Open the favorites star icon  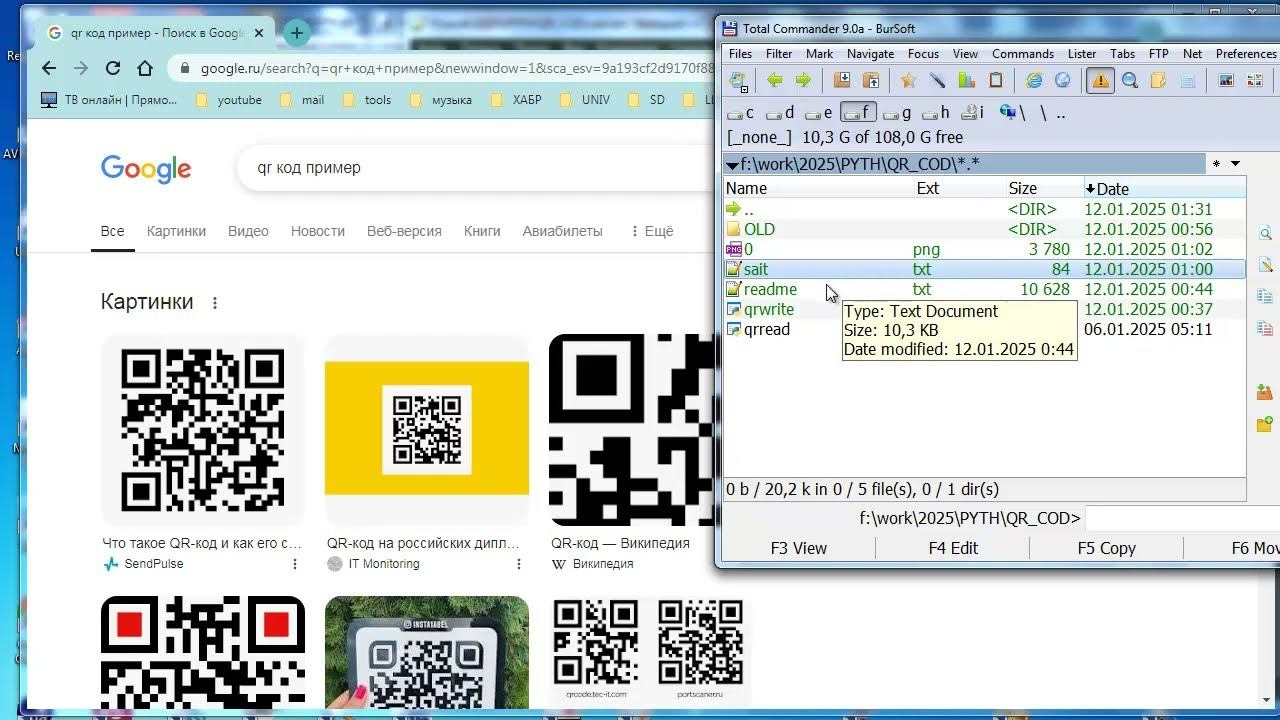[x=908, y=81]
